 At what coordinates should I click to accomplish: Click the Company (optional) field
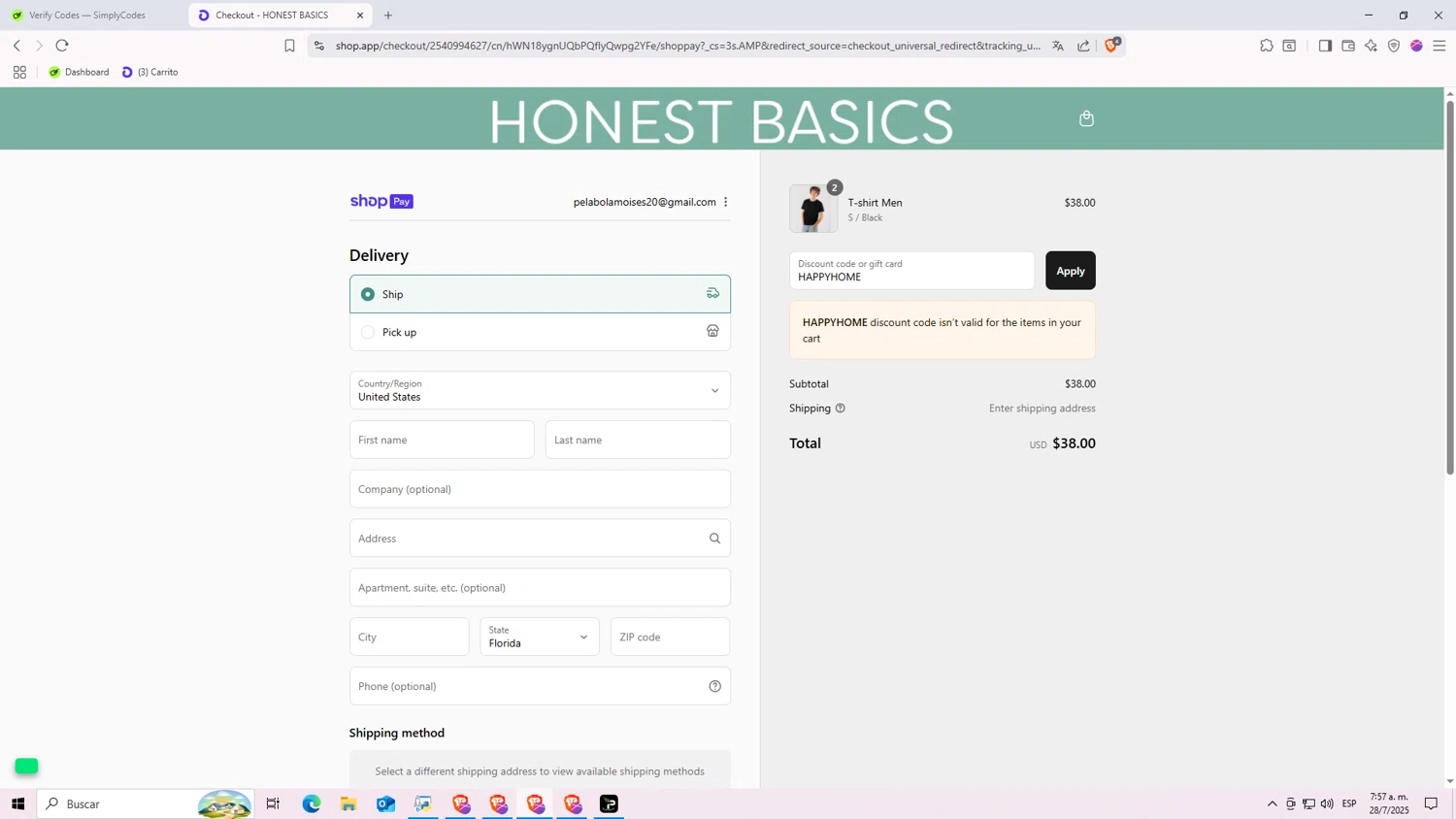tap(540, 489)
